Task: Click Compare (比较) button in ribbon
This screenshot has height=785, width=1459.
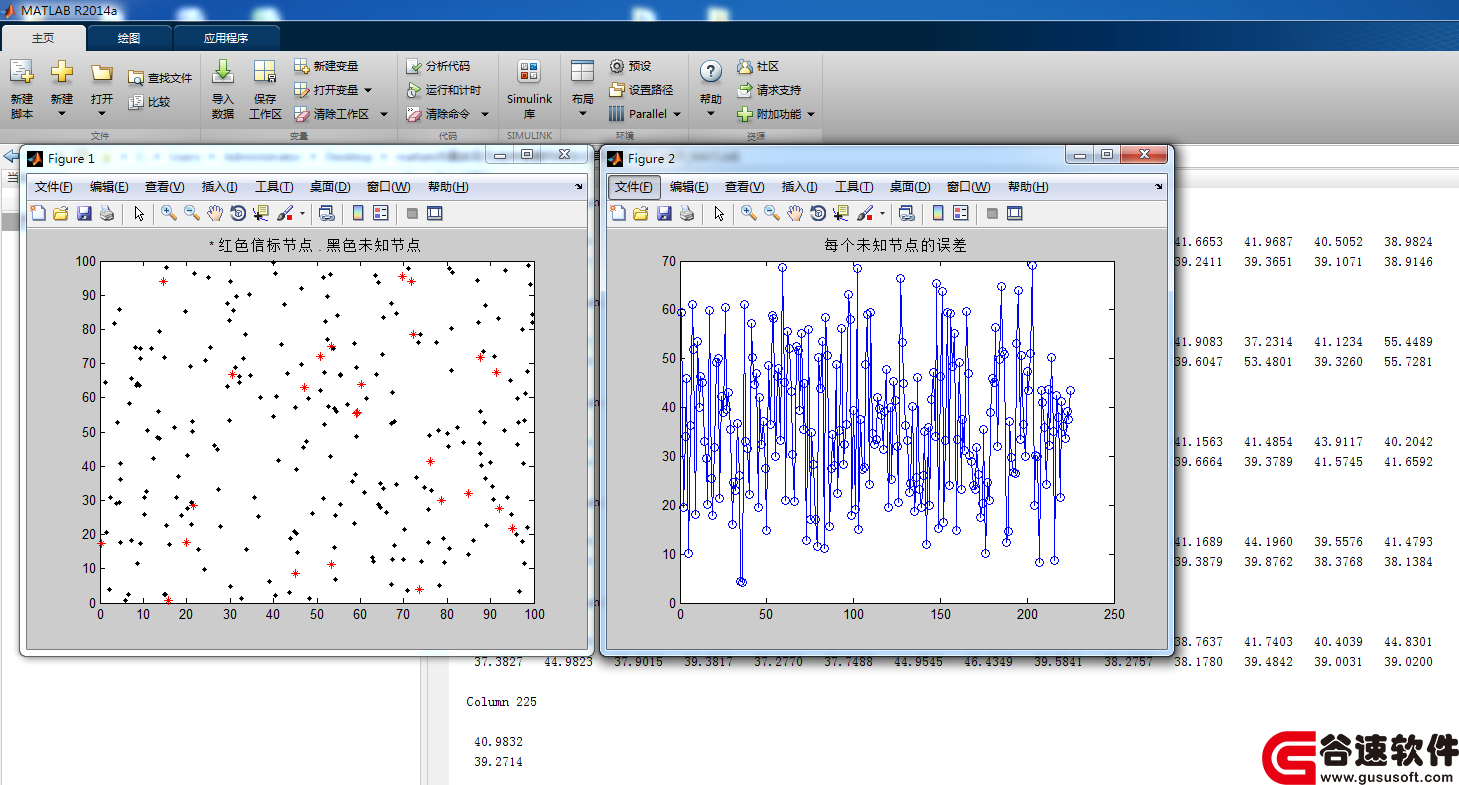Action: click(x=149, y=102)
